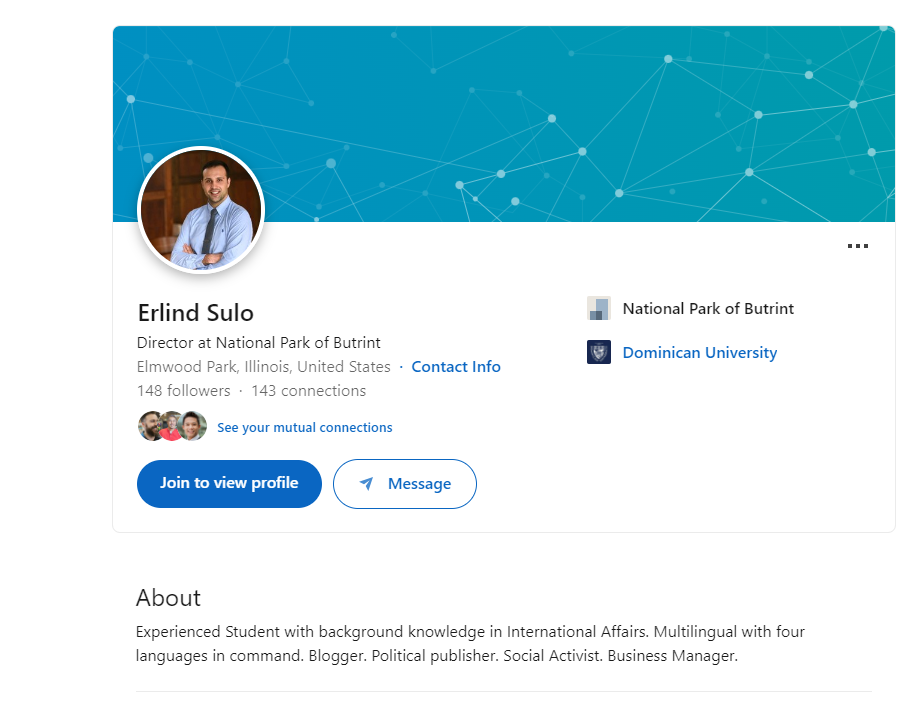Open the Dominican University link
Screen dimensions: 904x725
point(699,352)
